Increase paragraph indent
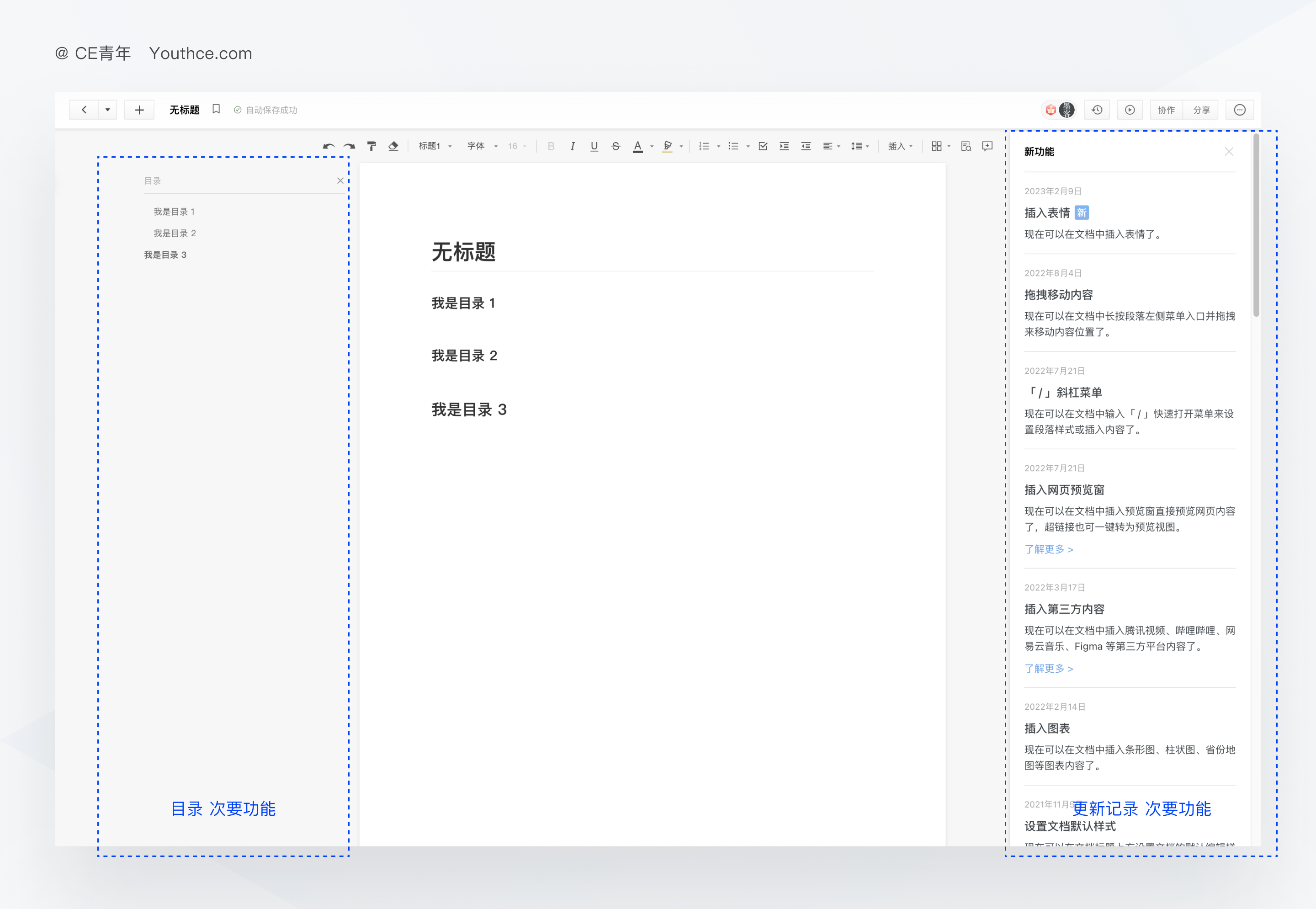This screenshot has height=909, width=1316. 784,146
